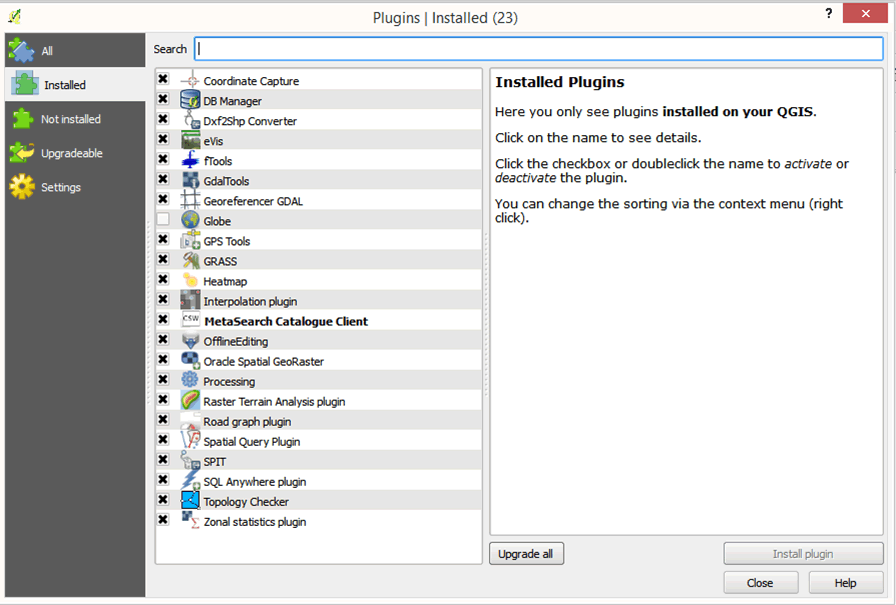Toggle the GRASS plugin checkbox
Screen dimensions: 896x605
click(163, 259)
